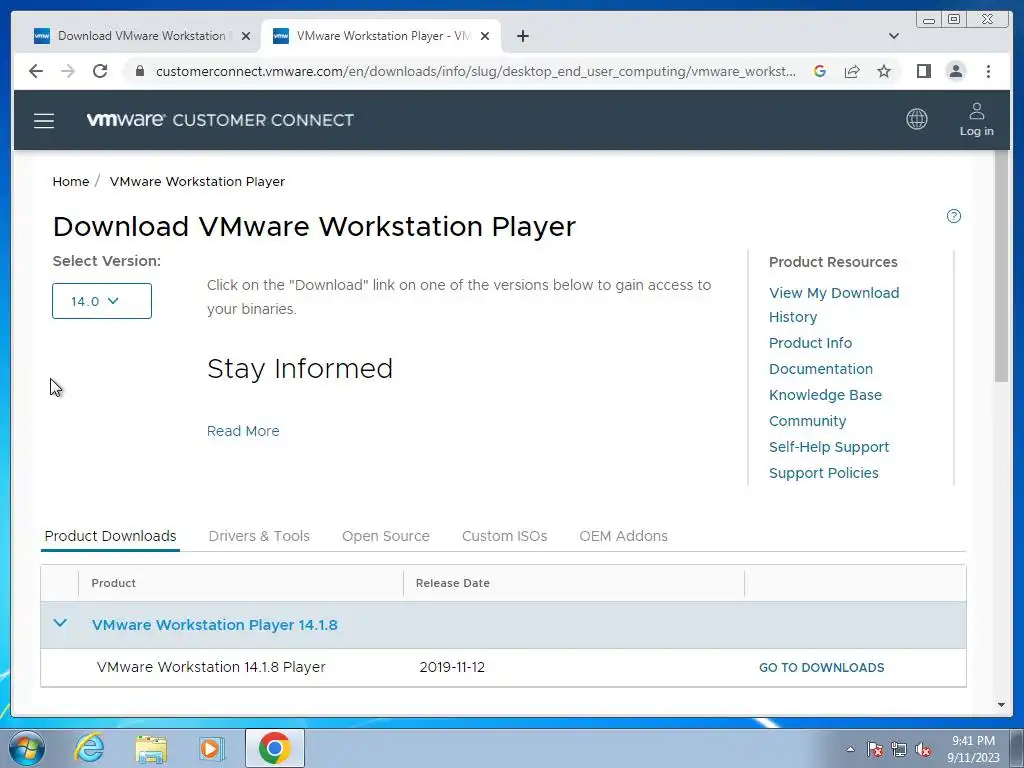Click the network tray icon
This screenshot has height=768, width=1024.
tap(899, 749)
